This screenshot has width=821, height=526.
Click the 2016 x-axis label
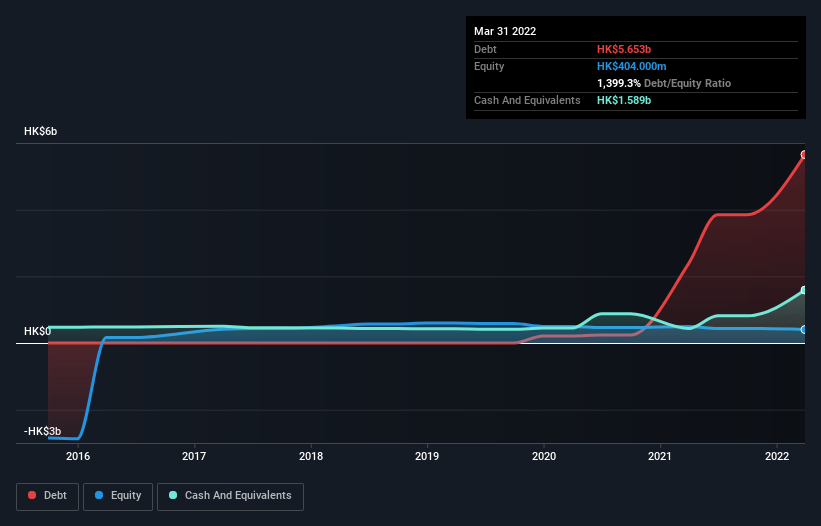point(78,456)
